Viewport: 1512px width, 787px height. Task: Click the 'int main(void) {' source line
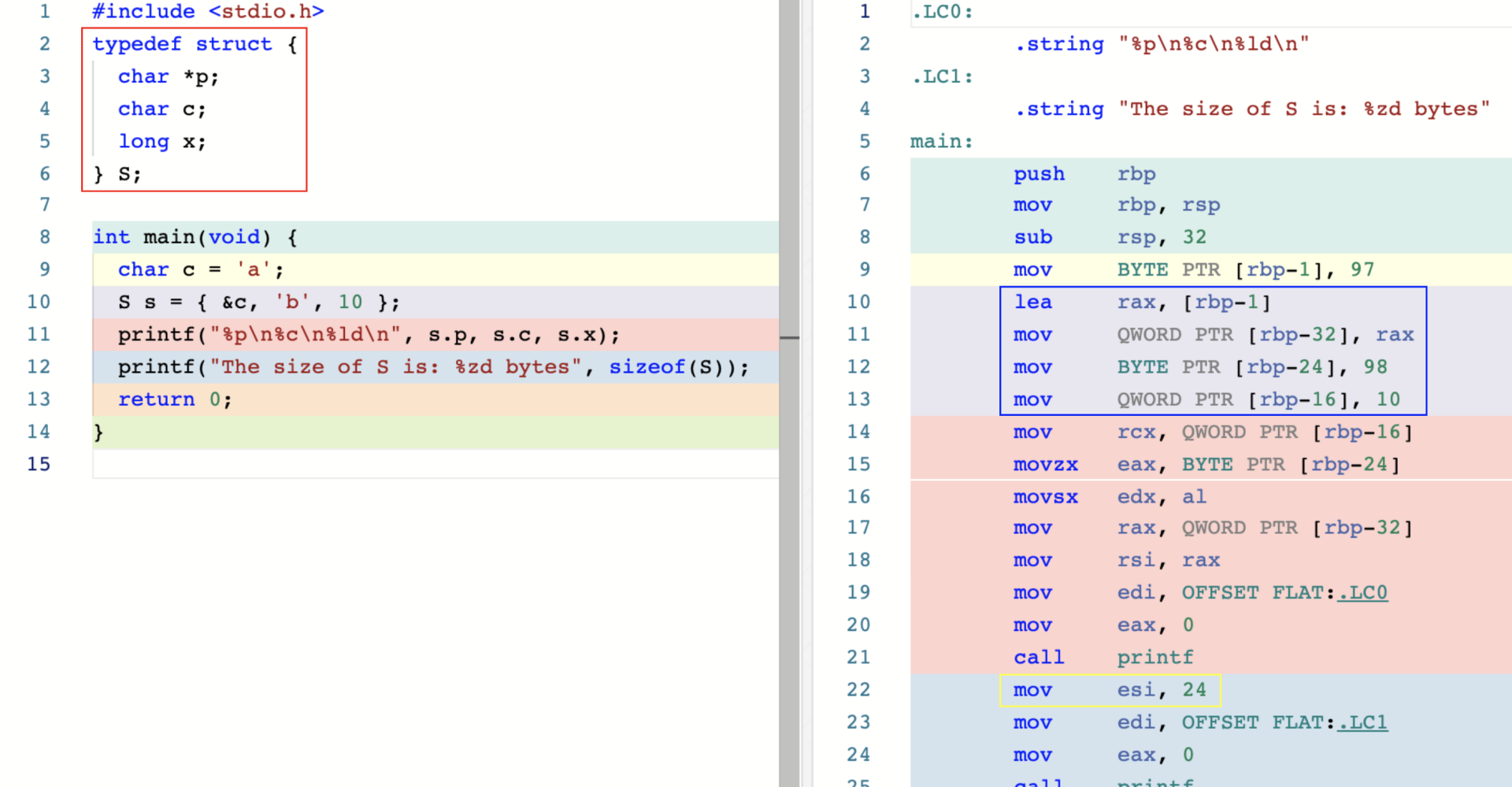(x=195, y=237)
